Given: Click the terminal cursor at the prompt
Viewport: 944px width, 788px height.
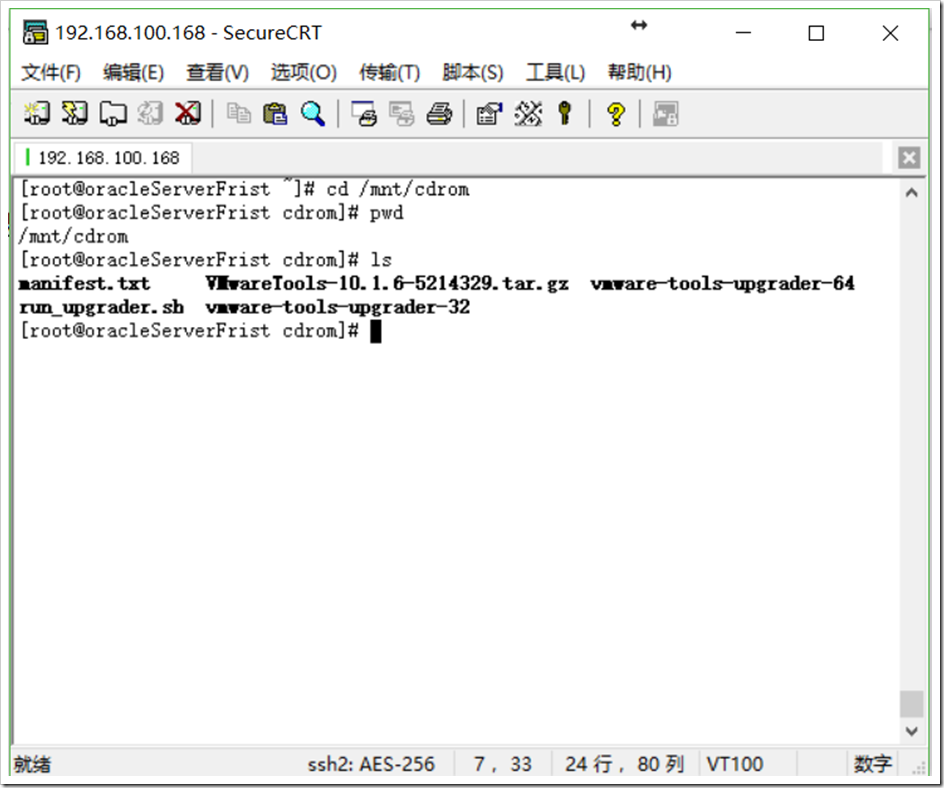Looking at the screenshot, I should (x=376, y=331).
